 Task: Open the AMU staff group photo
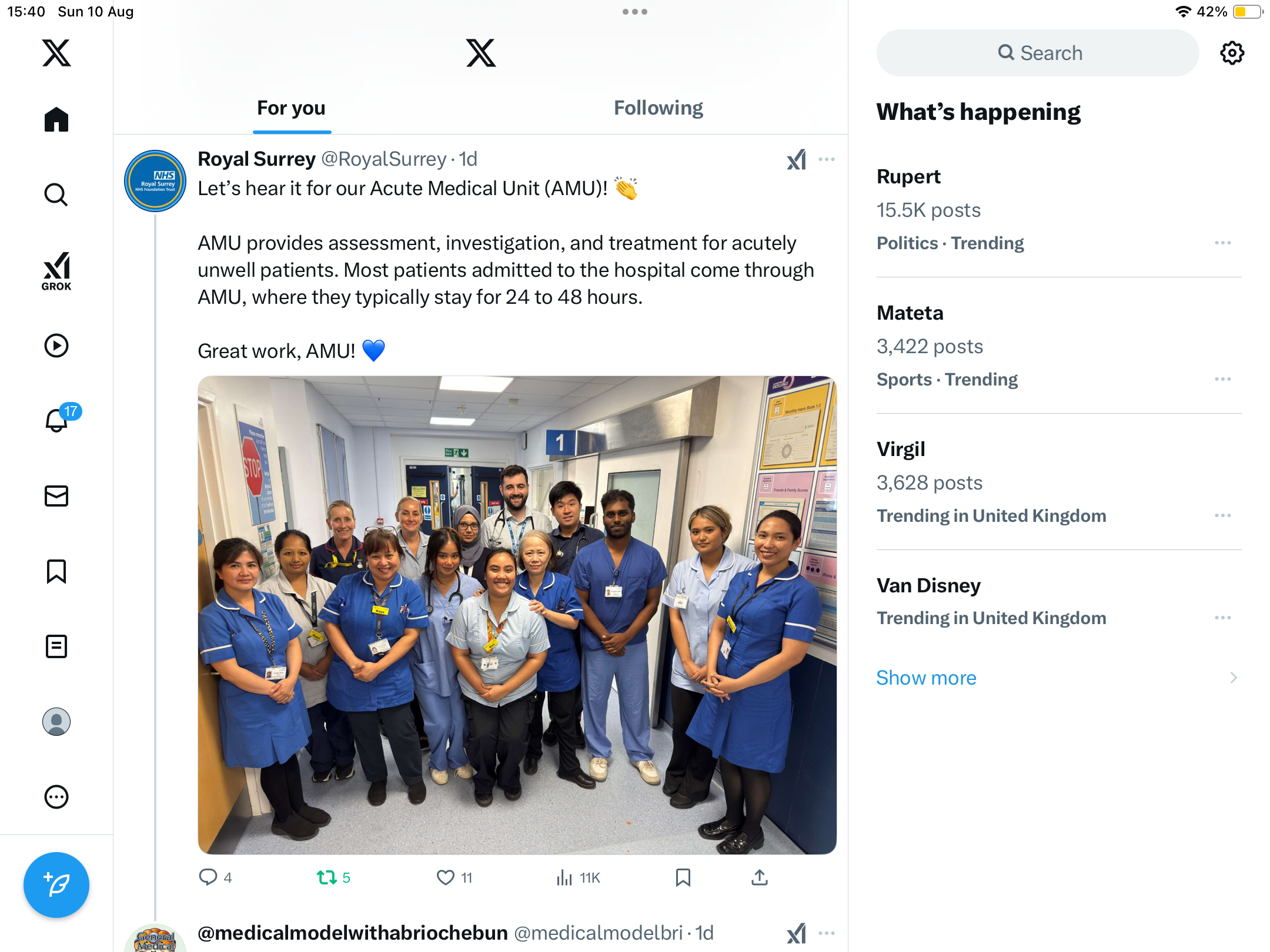[x=517, y=615]
